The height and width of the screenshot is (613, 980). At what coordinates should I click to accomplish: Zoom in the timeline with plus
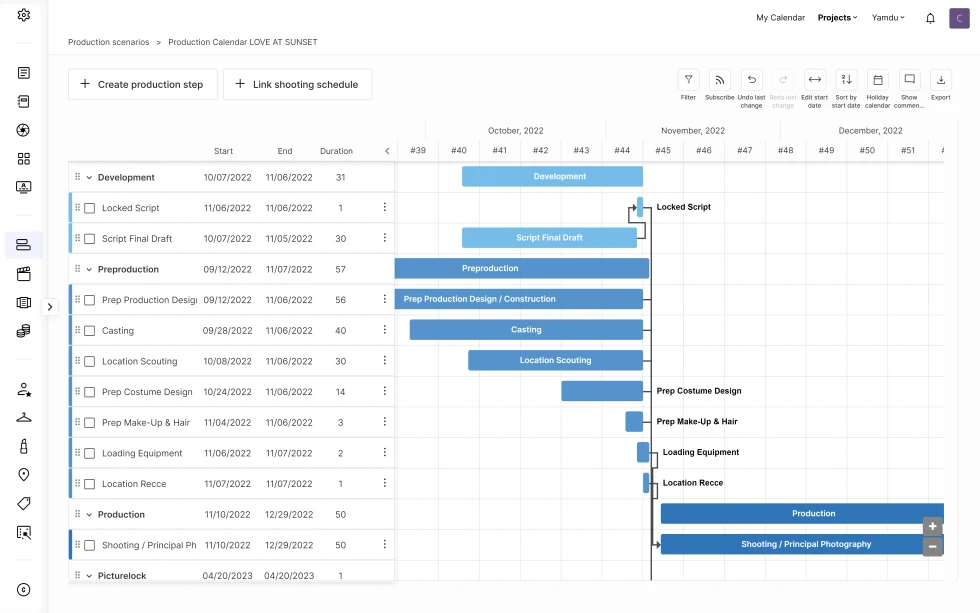(x=932, y=526)
